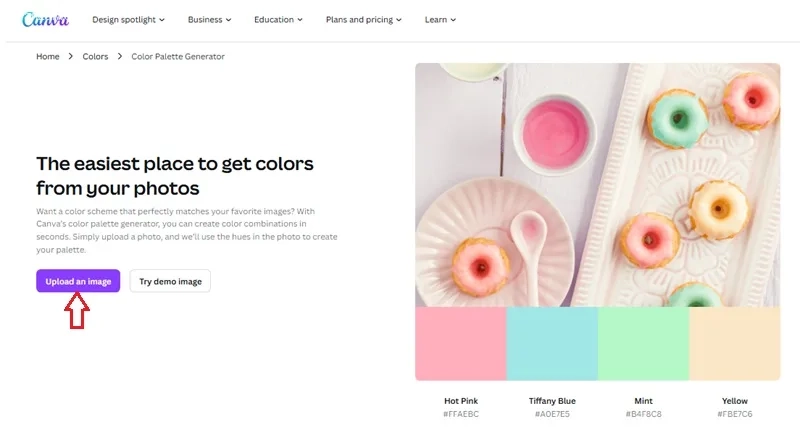Select Color Palette Generator breadcrumb
This screenshot has width=800, height=427.
178,57
